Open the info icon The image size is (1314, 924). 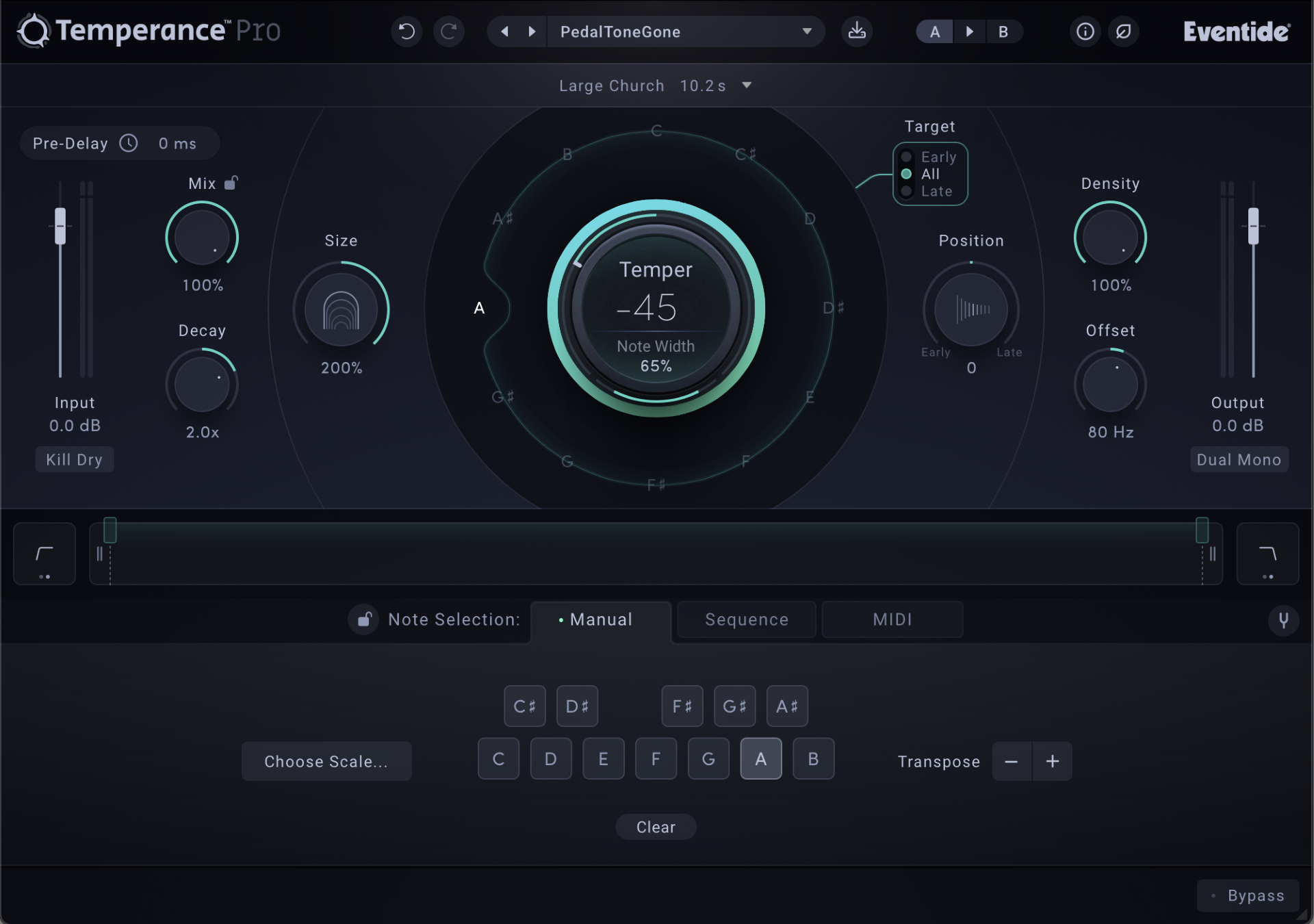[x=1085, y=31]
